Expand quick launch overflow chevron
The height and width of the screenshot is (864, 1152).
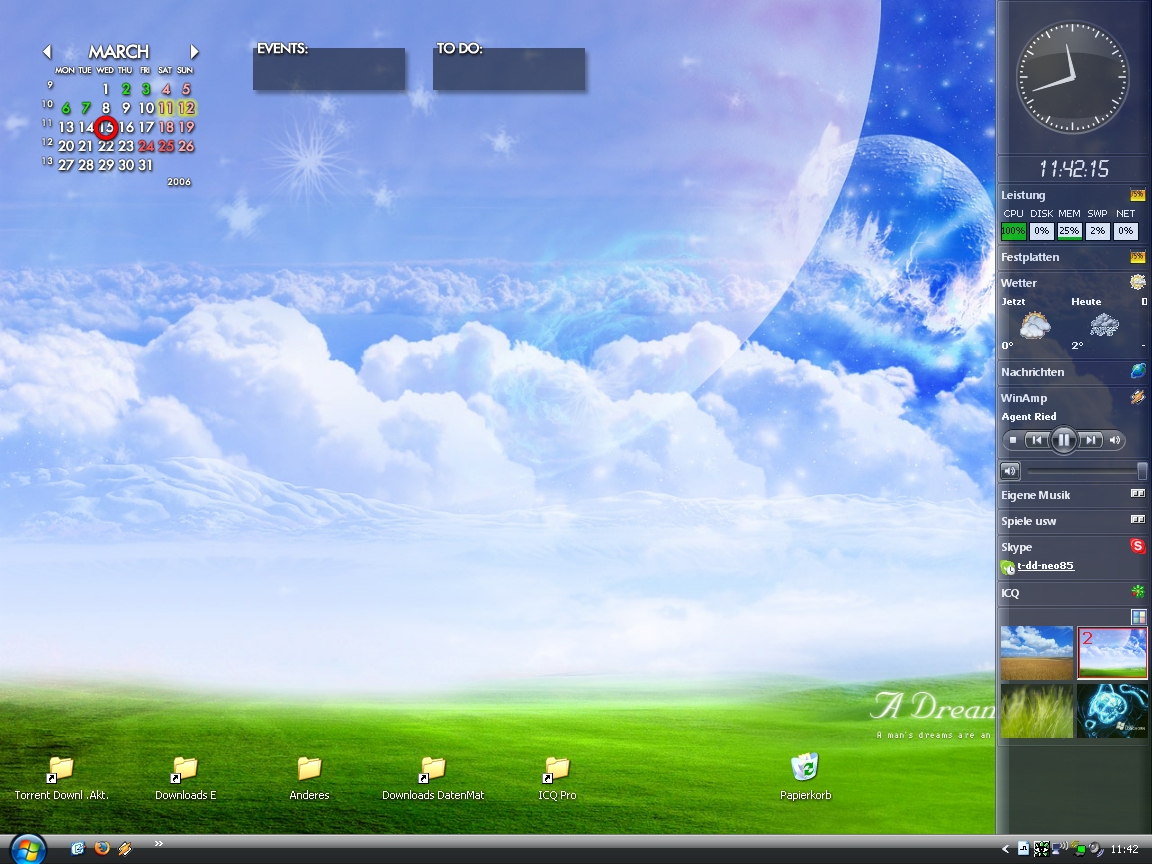(x=158, y=844)
